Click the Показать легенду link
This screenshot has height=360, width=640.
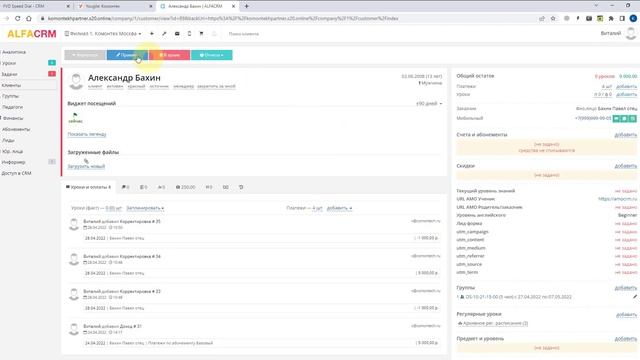coord(87,134)
